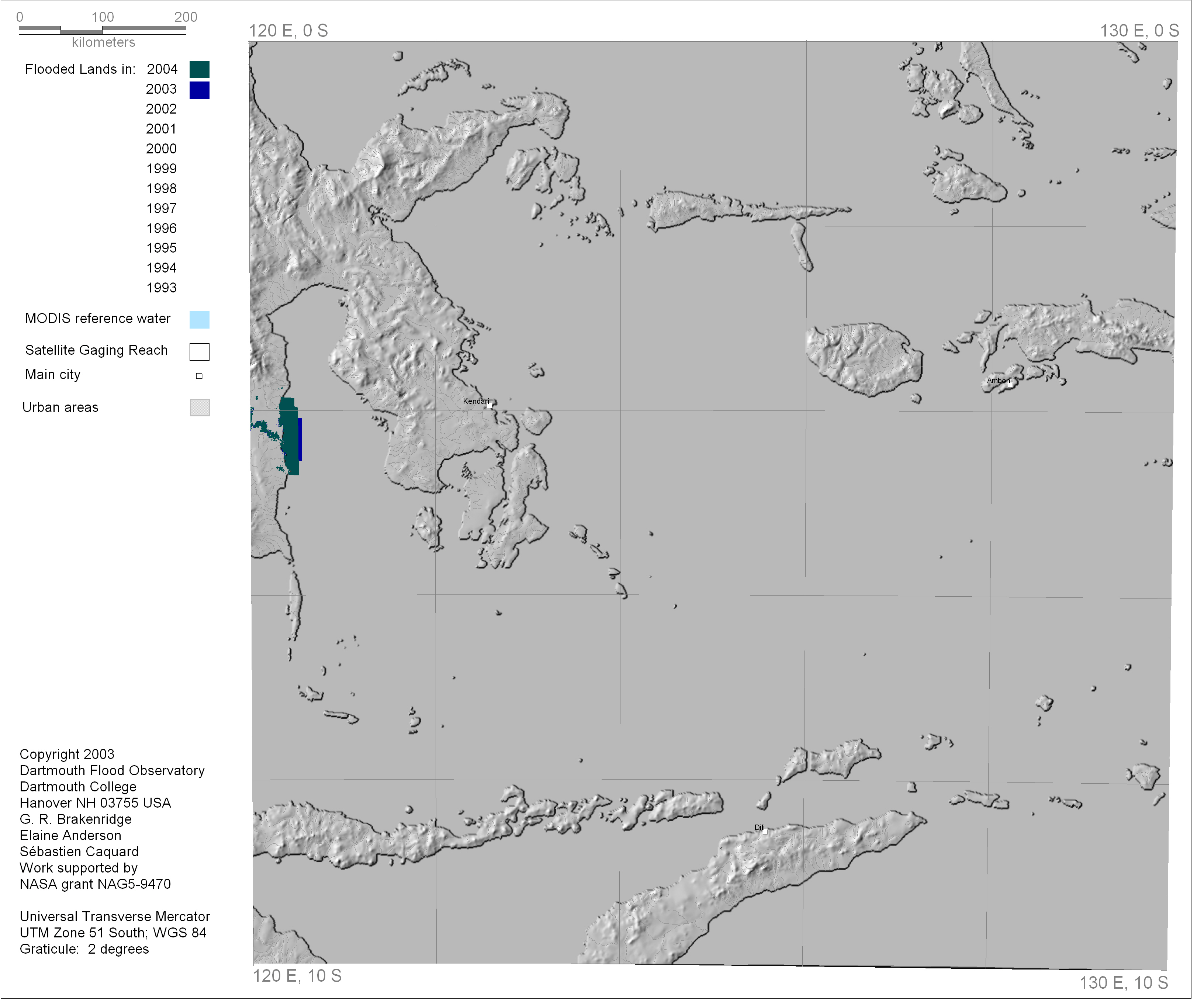The height and width of the screenshot is (999, 1204).
Task: Click the Dartmouth Flood Observatory credit text
Action: pos(112,770)
